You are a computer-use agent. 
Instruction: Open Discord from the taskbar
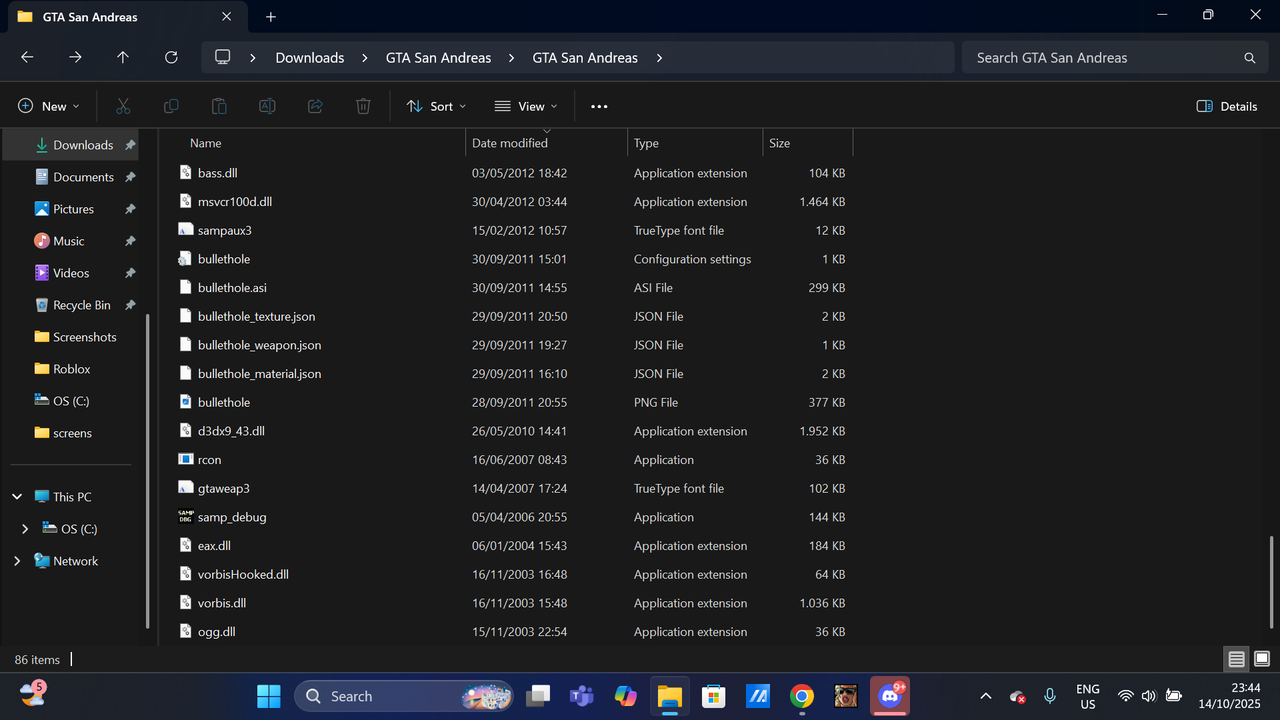coord(889,696)
